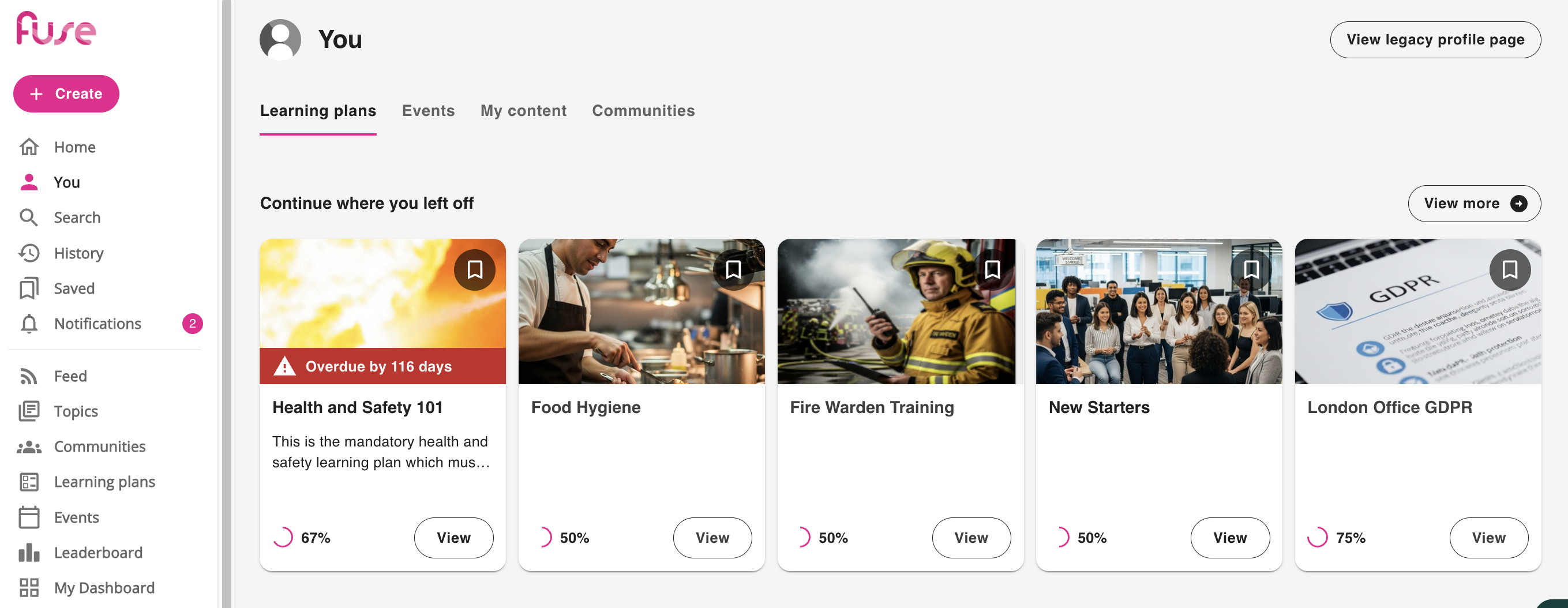This screenshot has height=608, width=1568.
Task: Click the Feed RSS icon
Action: [x=29, y=376]
